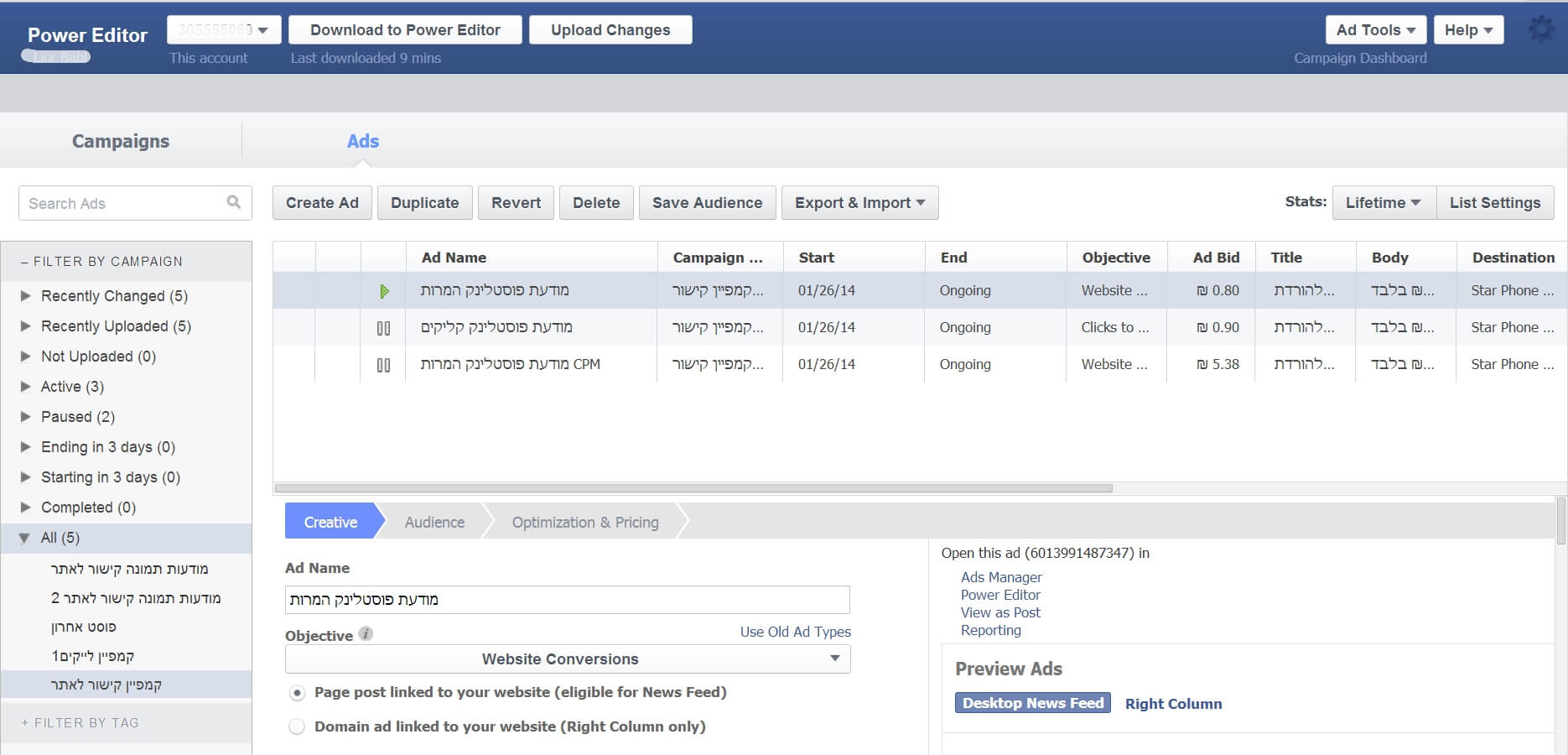
Task: Select Domain ad Right Column only option
Action: tap(297, 726)
